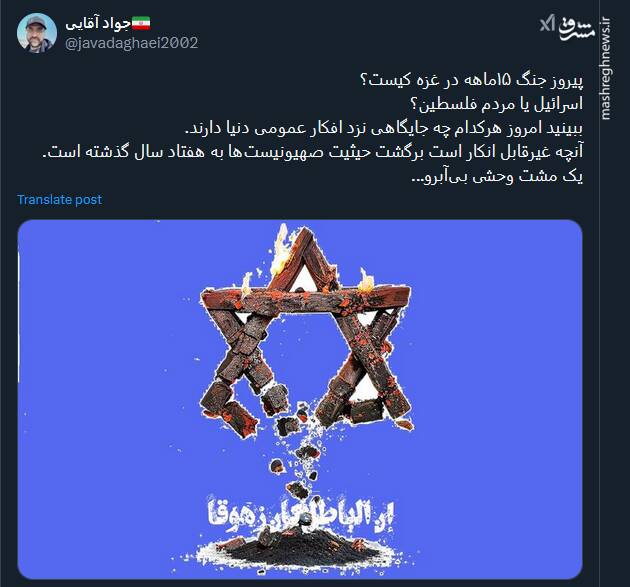The image size is (630, 587).
Task: Click the Translate post link
Action: tap(59, 200)
